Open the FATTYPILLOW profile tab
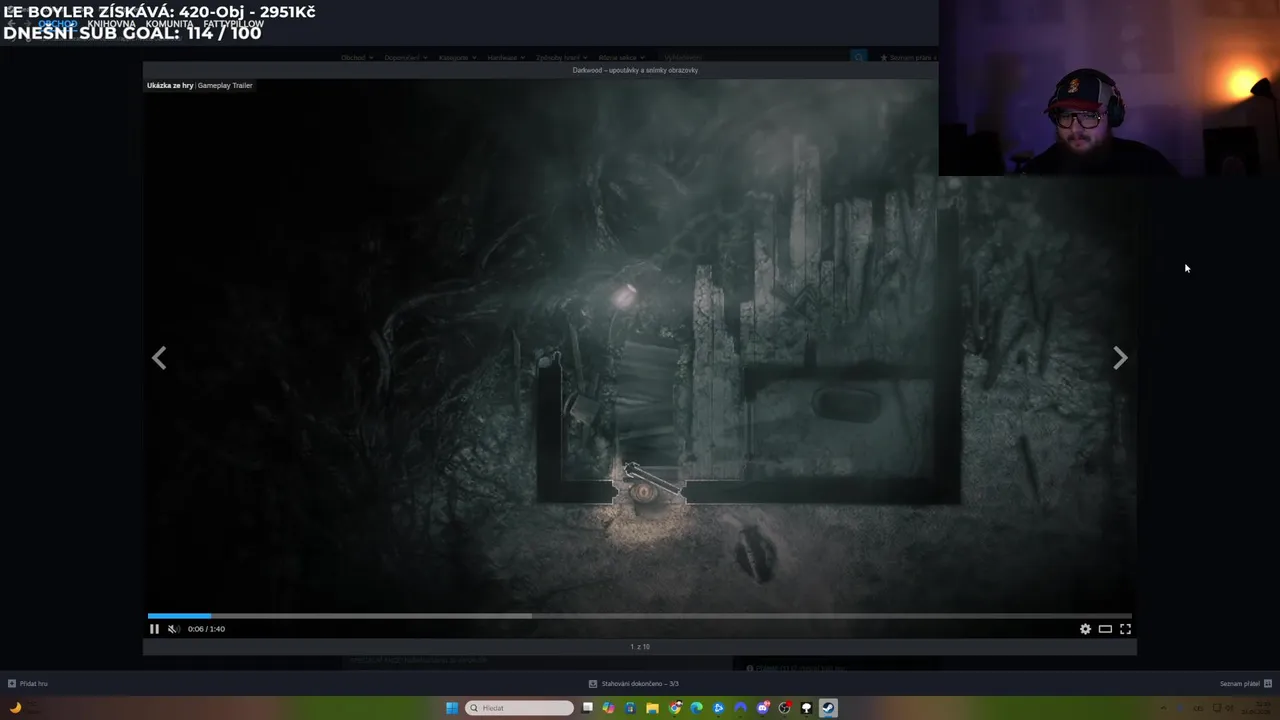1280x720 pixels. pos(233,24)
